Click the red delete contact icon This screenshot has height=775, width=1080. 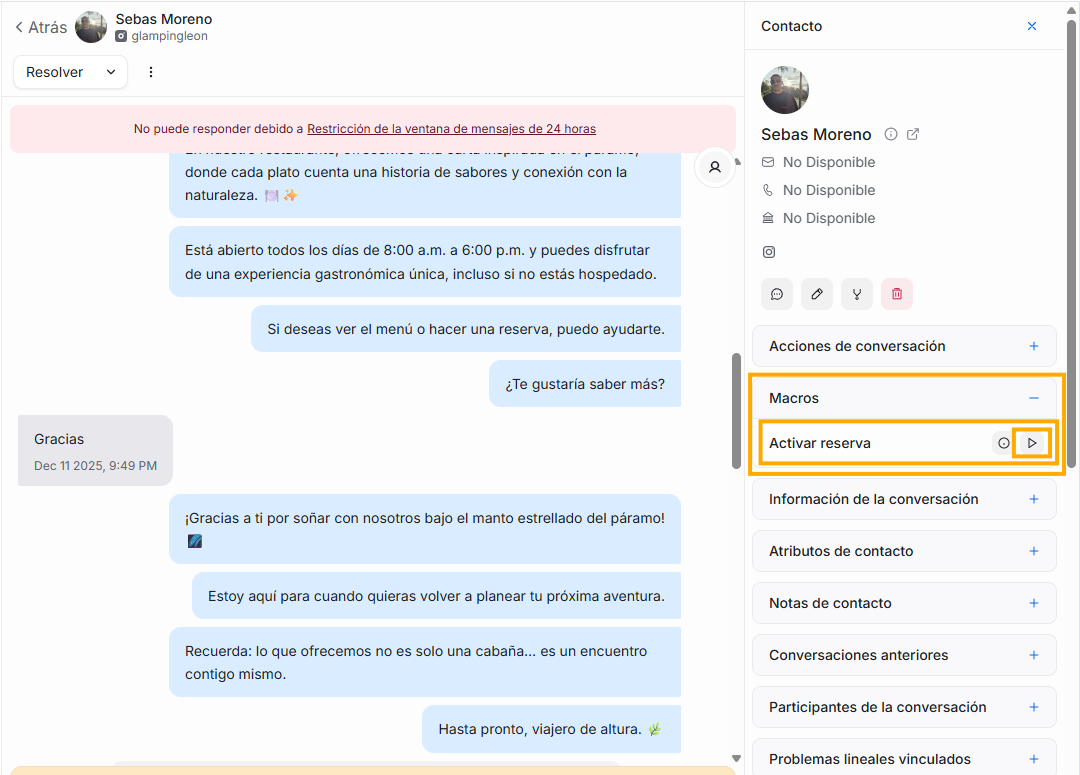(897, 294)
